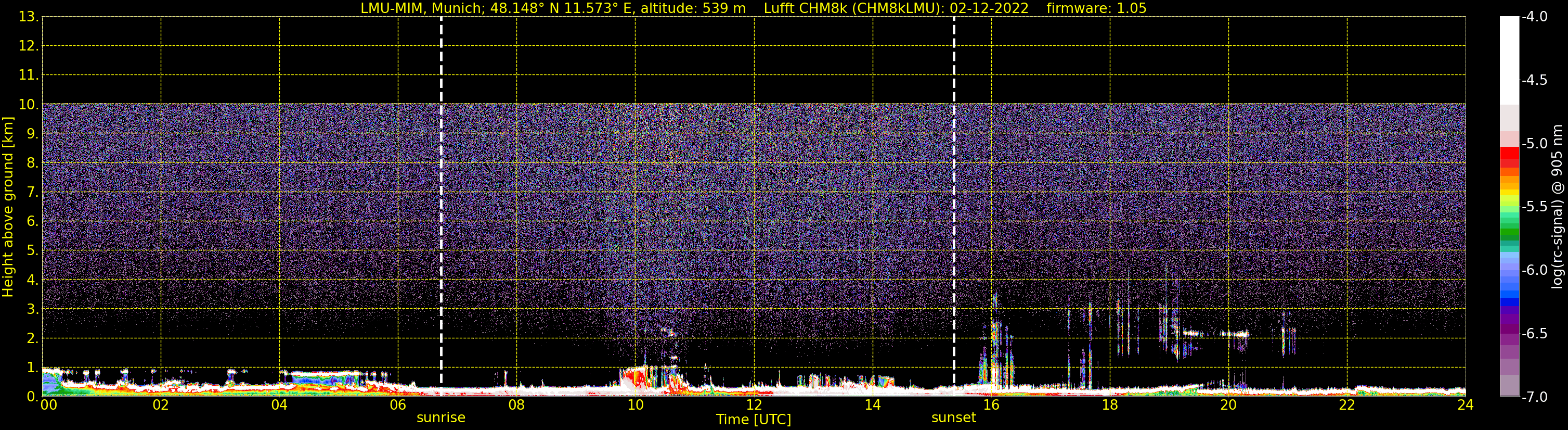Click the "Time [UTC]" axis title
Viewport: 1568px width, 430px height.
[x=754, y=420]
